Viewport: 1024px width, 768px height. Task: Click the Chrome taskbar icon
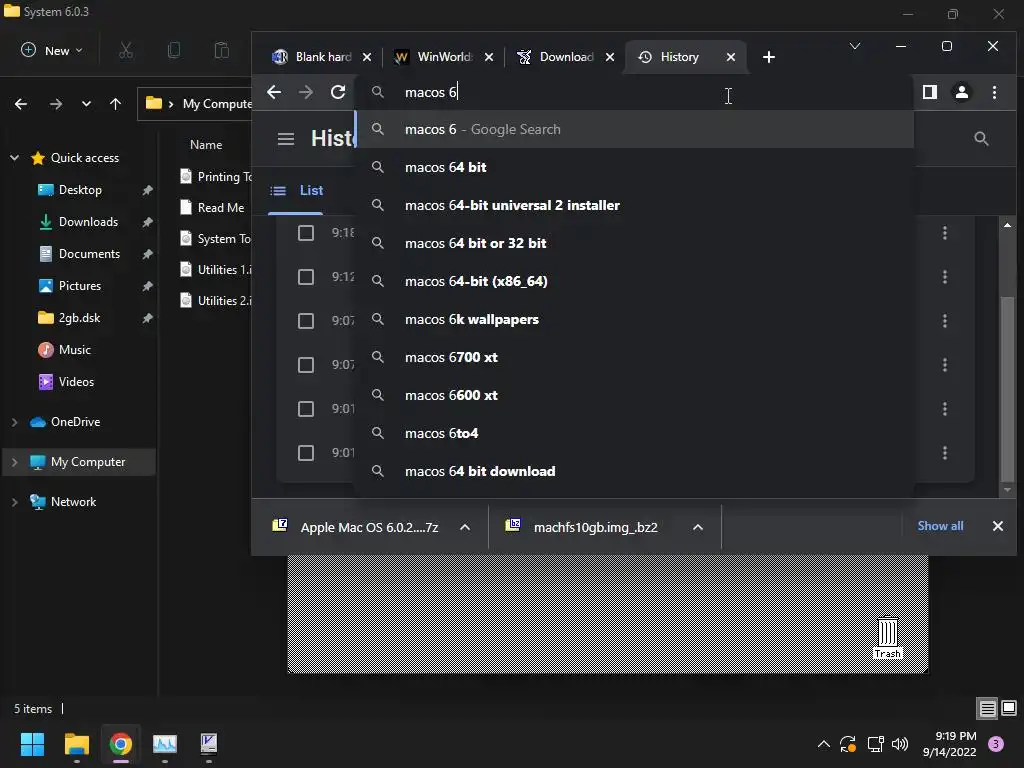[121, 744]
